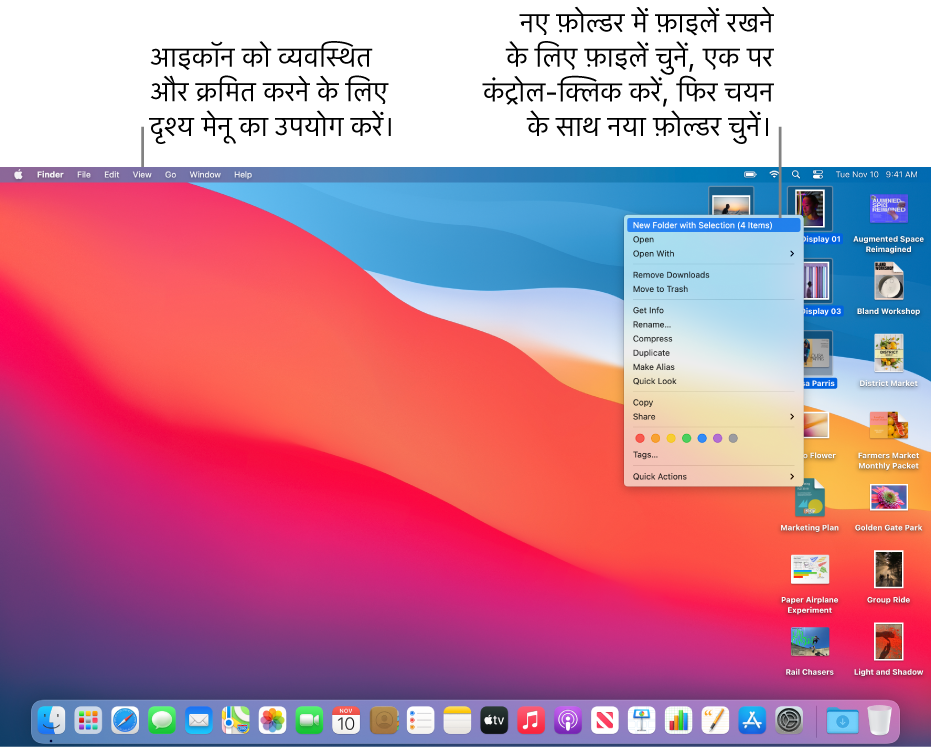931x747 pixels.
Task: Open Mail app in the Dock
Action: 198,721
